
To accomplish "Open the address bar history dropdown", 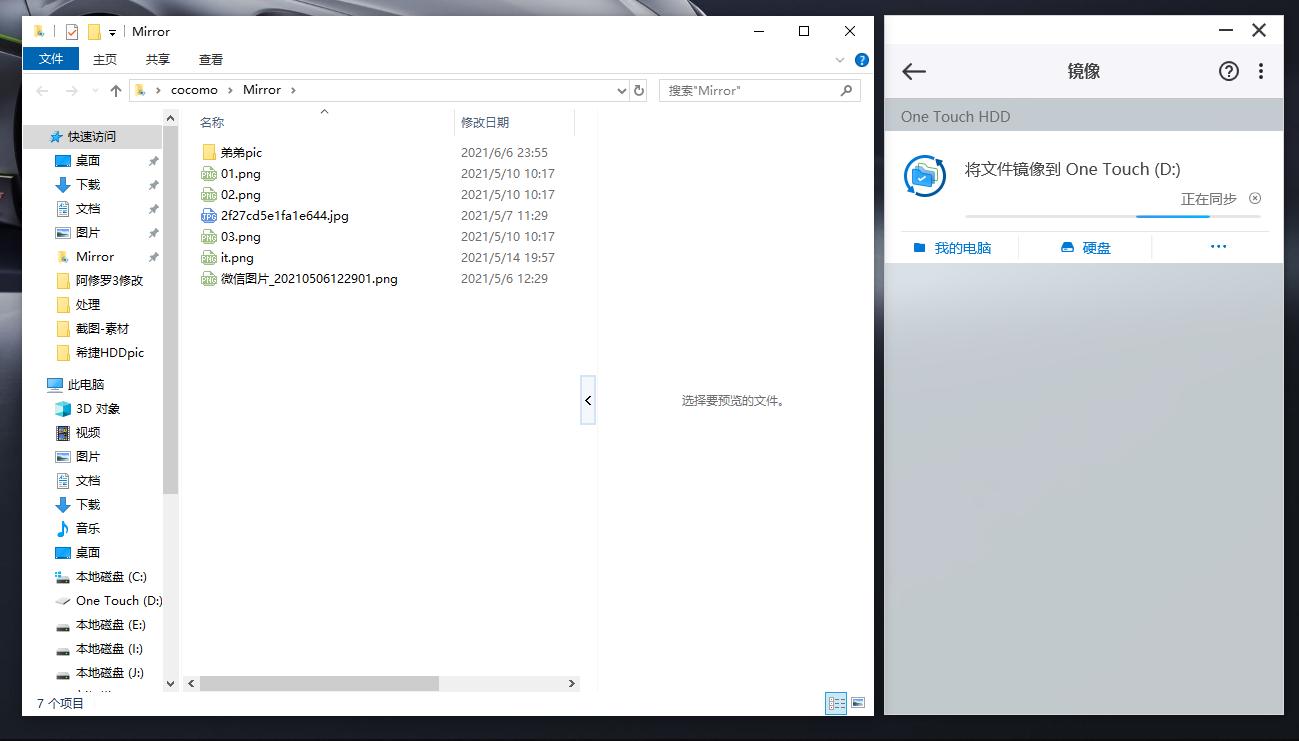I will (x=621, y=90).
